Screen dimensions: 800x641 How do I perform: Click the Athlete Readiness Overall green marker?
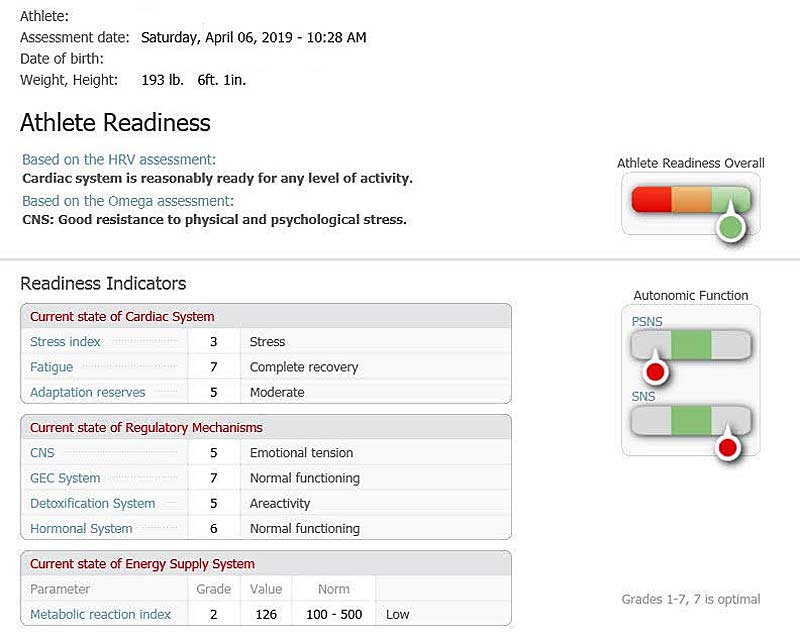(731, 227)
